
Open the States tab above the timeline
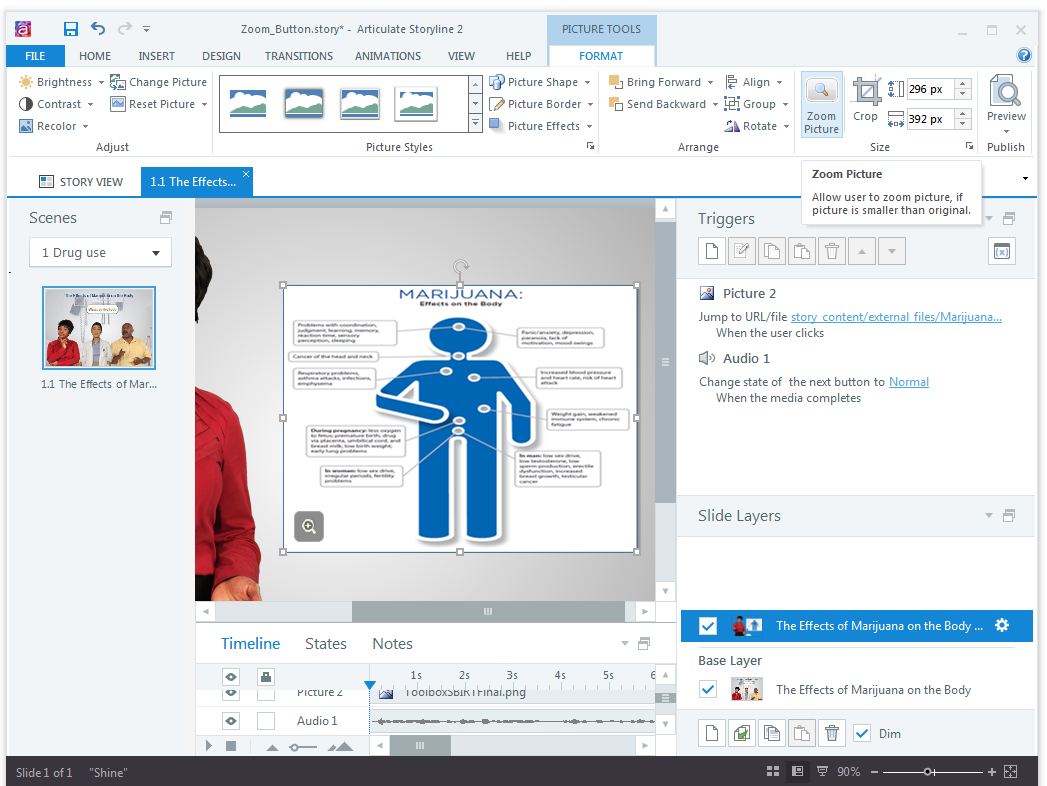tap(325, 643)
